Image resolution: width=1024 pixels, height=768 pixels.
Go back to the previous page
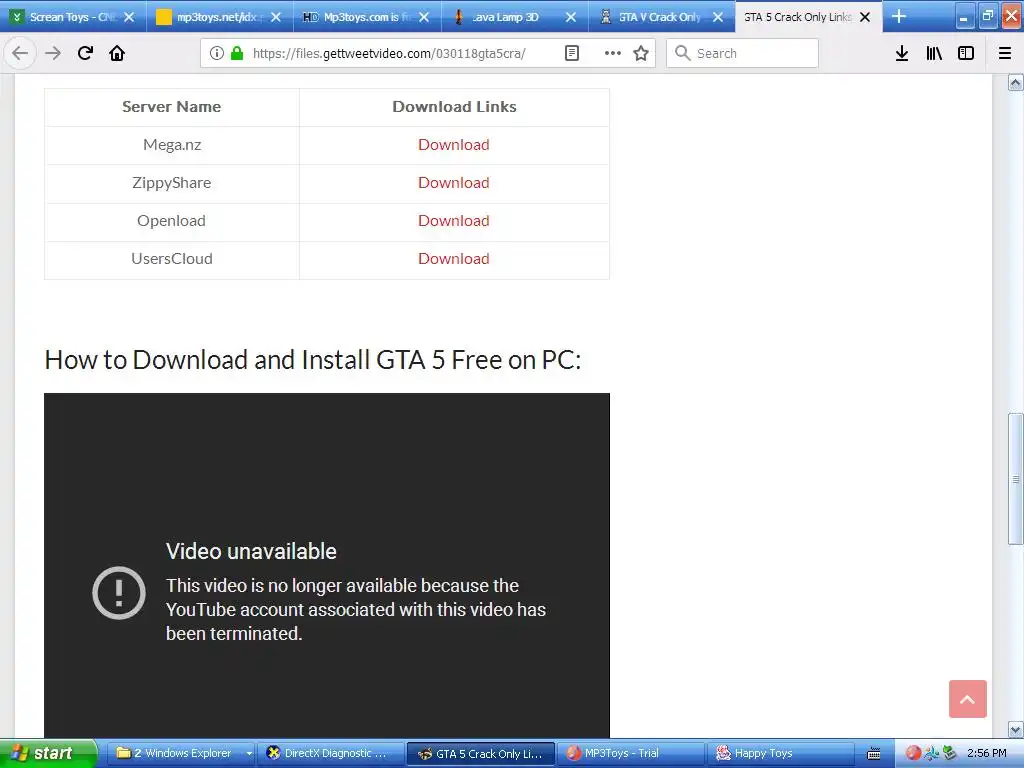tap(20, 53)
